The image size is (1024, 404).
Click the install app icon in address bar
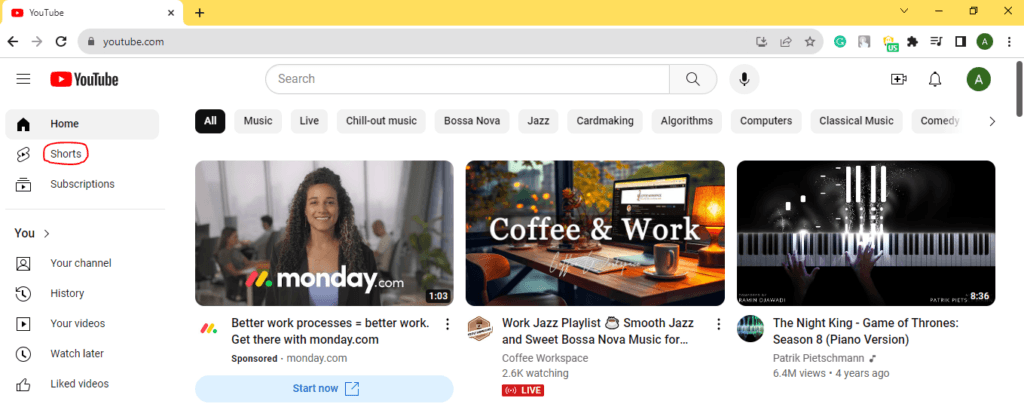(x=761, y=42)
